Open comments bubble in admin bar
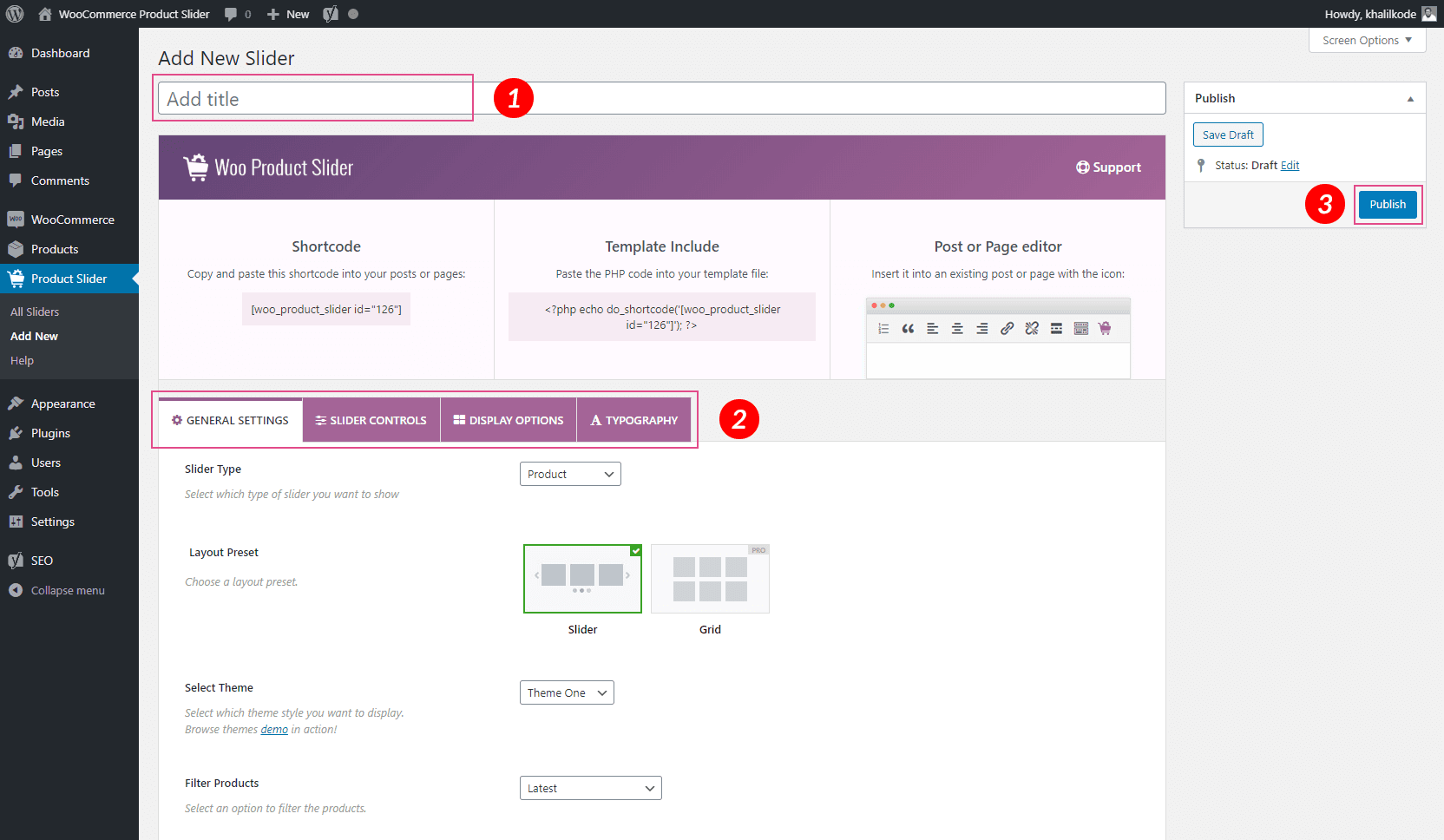1444x840 pixels. pos(231,14)
